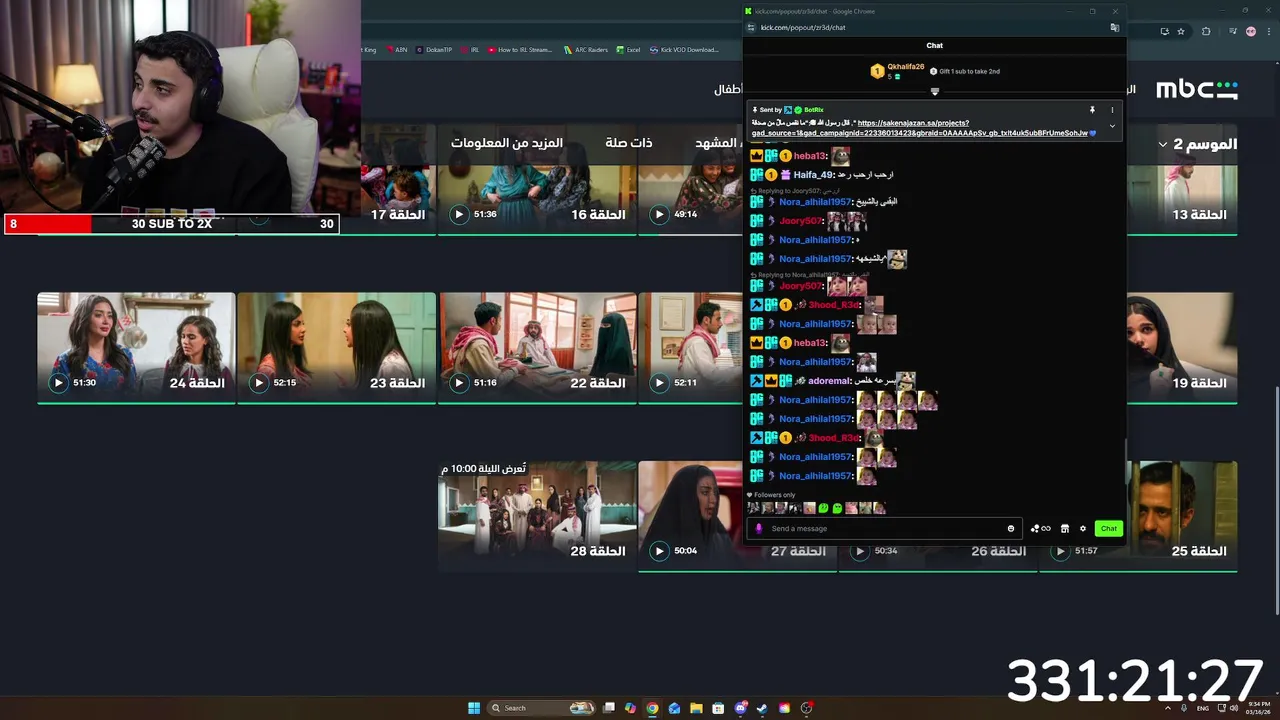Image resolution: width=1280 pixels, height=720 pixels.
Task: Open DokanTIP bookmark
Action: click(434, 49)
